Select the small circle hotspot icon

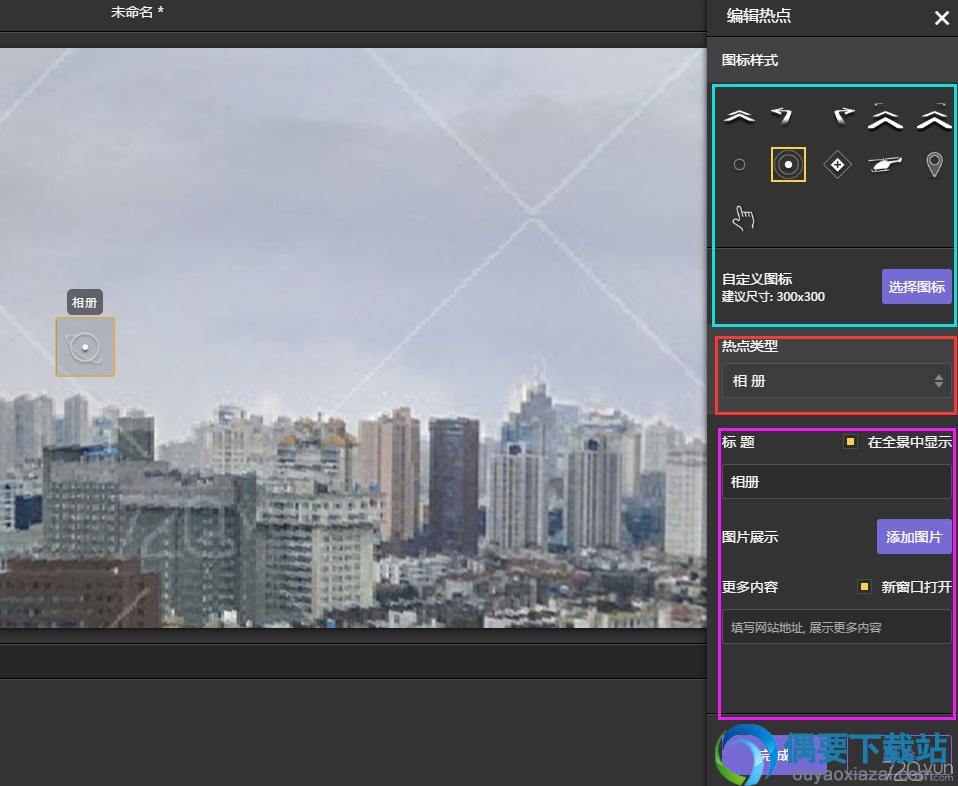739,164
